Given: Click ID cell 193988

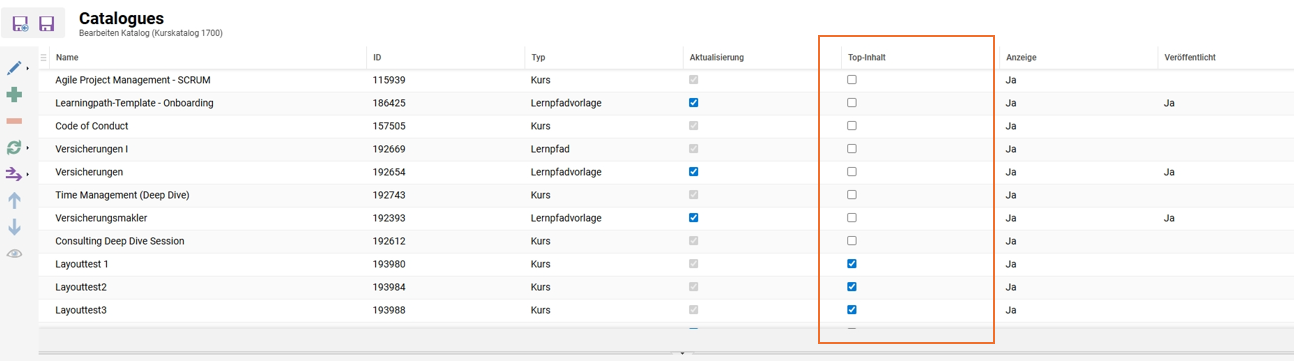Looking at the screenshot, I should coord(388,310).
